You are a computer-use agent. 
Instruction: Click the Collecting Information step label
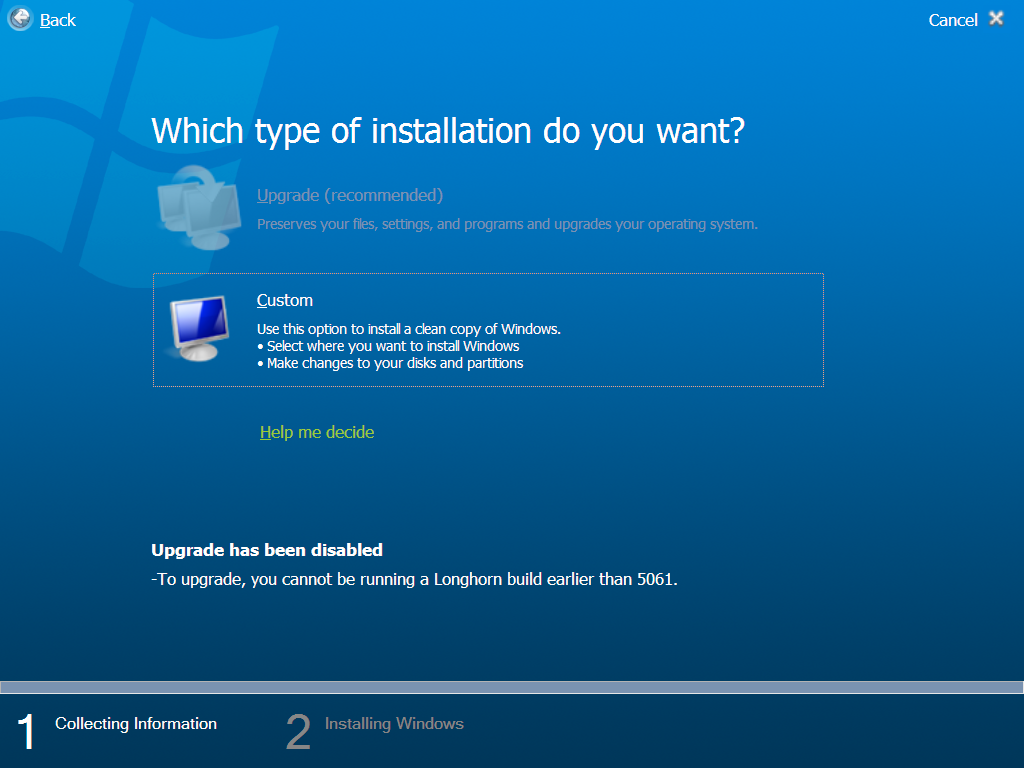pyautogui.click(x=136, y=724)
